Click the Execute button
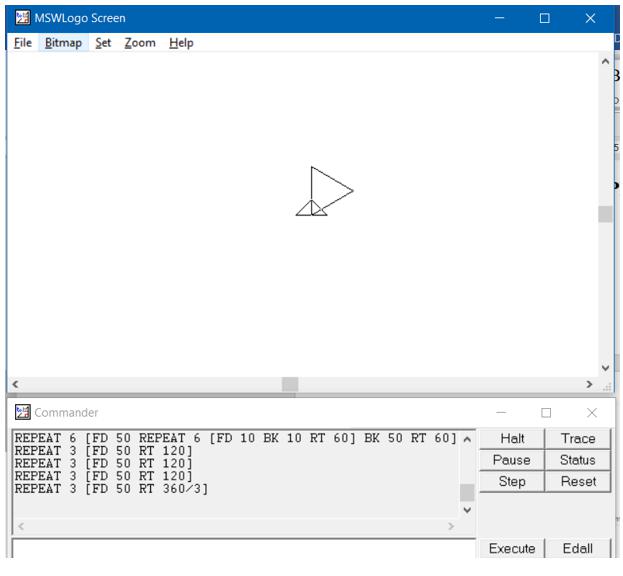Screen dimensions: 623x576 click(x=511, y=548)
